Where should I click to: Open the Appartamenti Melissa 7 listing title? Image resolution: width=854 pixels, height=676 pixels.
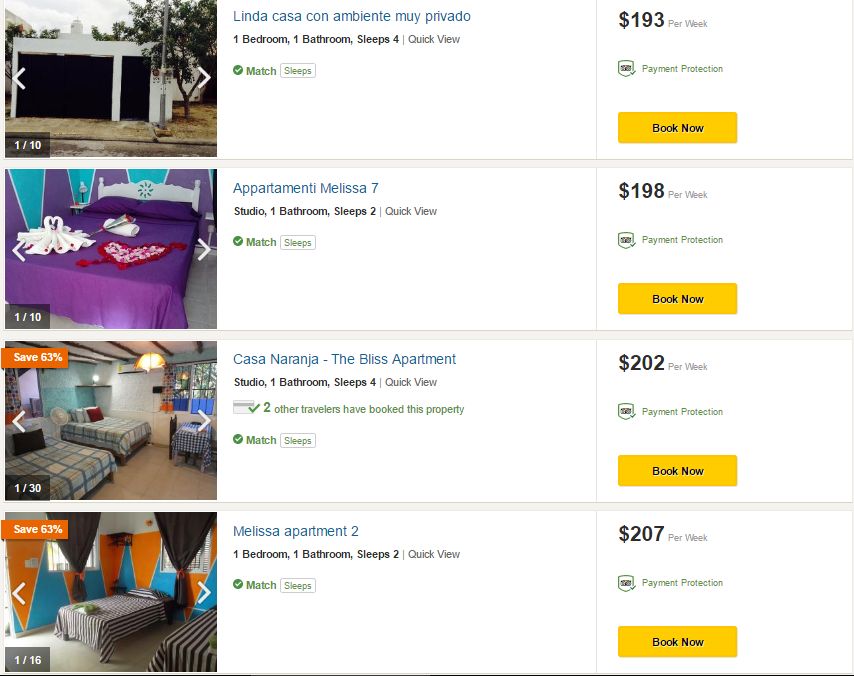[x=305, y=188]
